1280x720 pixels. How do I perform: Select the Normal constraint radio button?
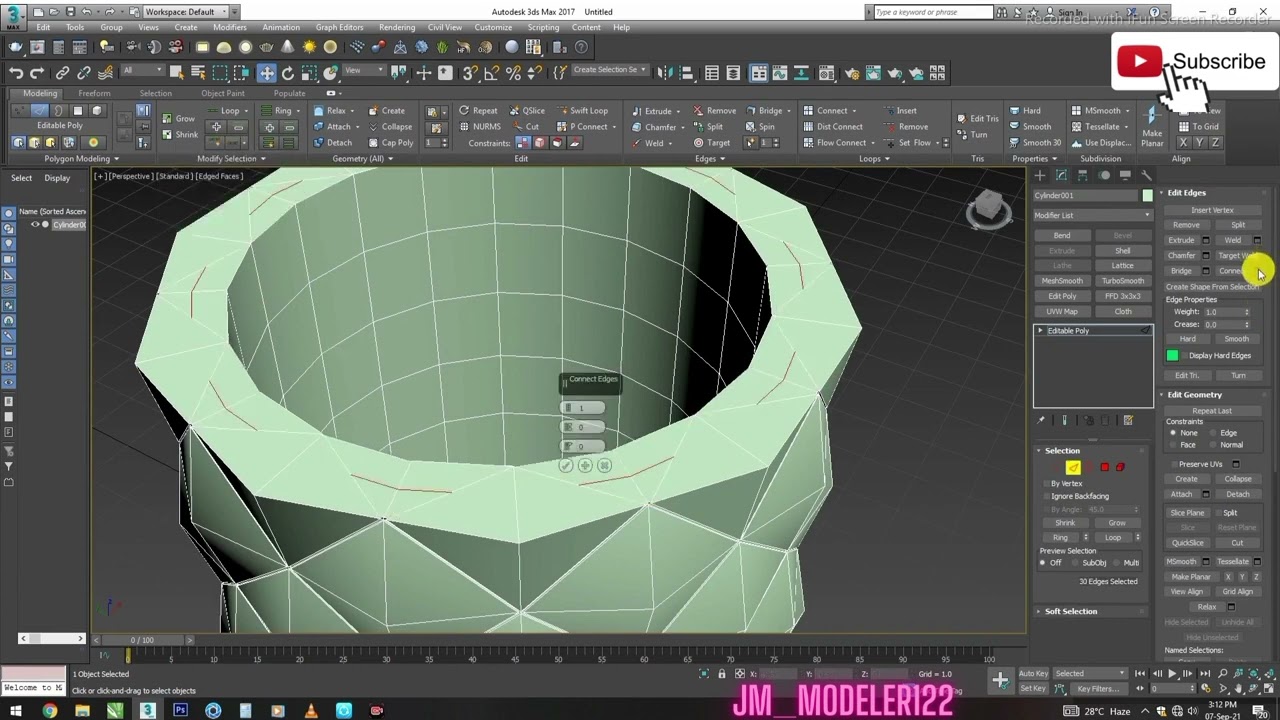tap(1214, 445)
